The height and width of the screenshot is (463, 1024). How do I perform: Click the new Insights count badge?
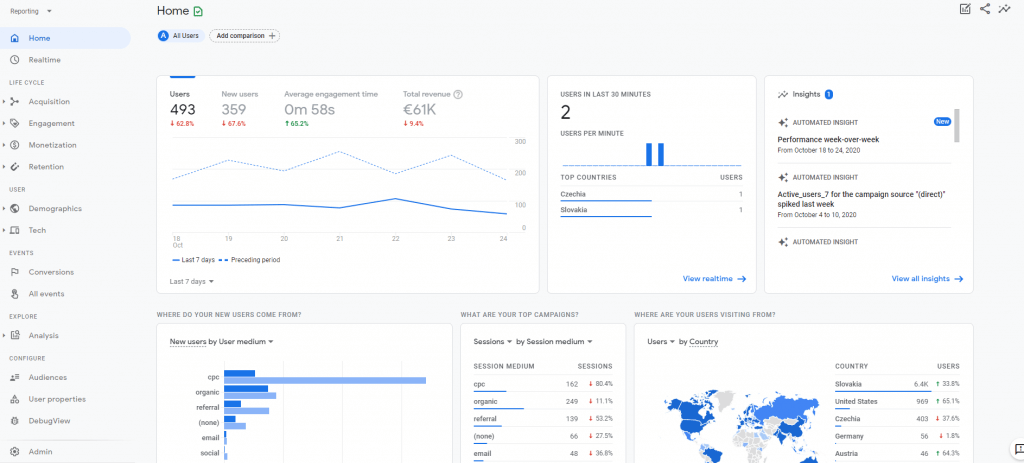pos(829,95)
